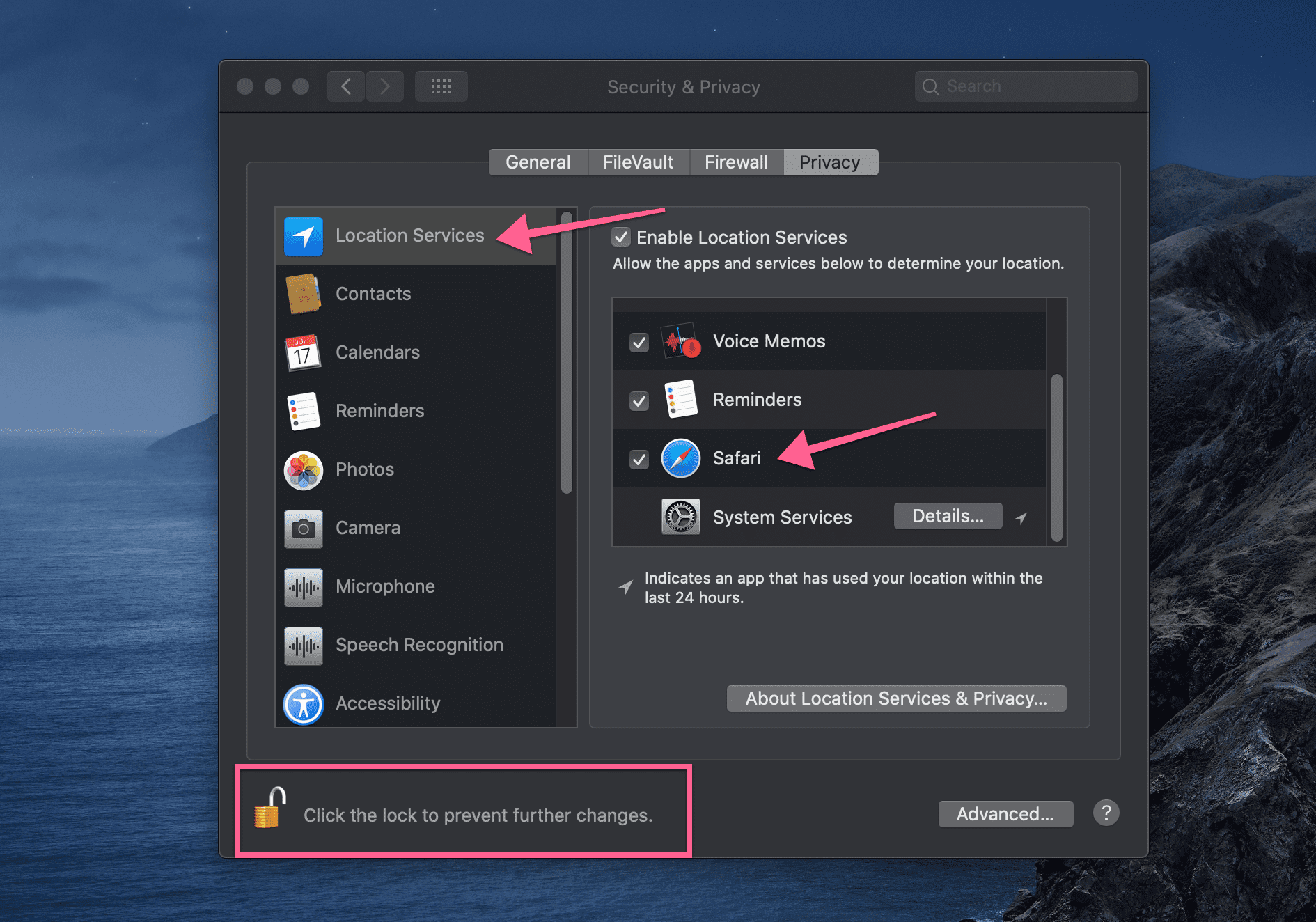
Task: Click the location arrow in the legend note
Action: [625, 587]
